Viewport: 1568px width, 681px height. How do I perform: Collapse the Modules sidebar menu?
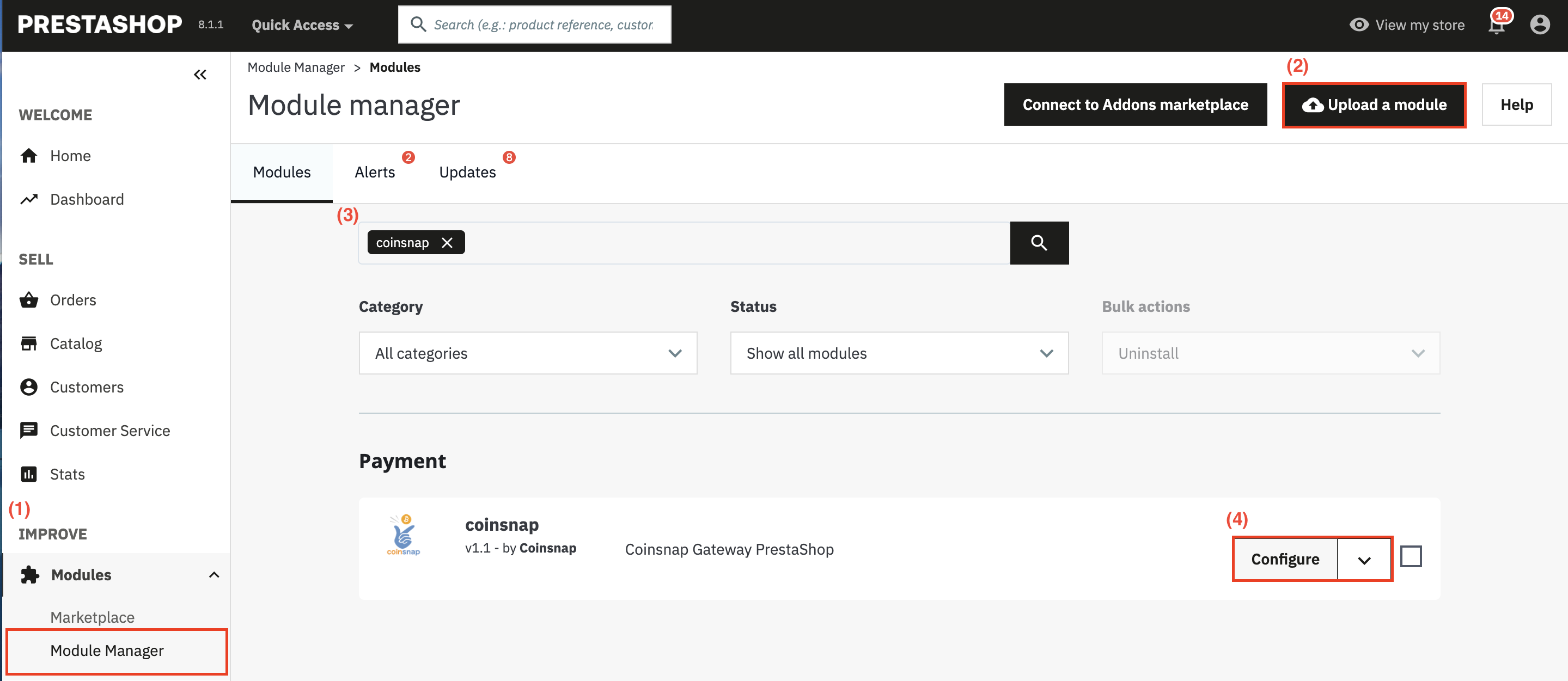[x=213, y=574]
